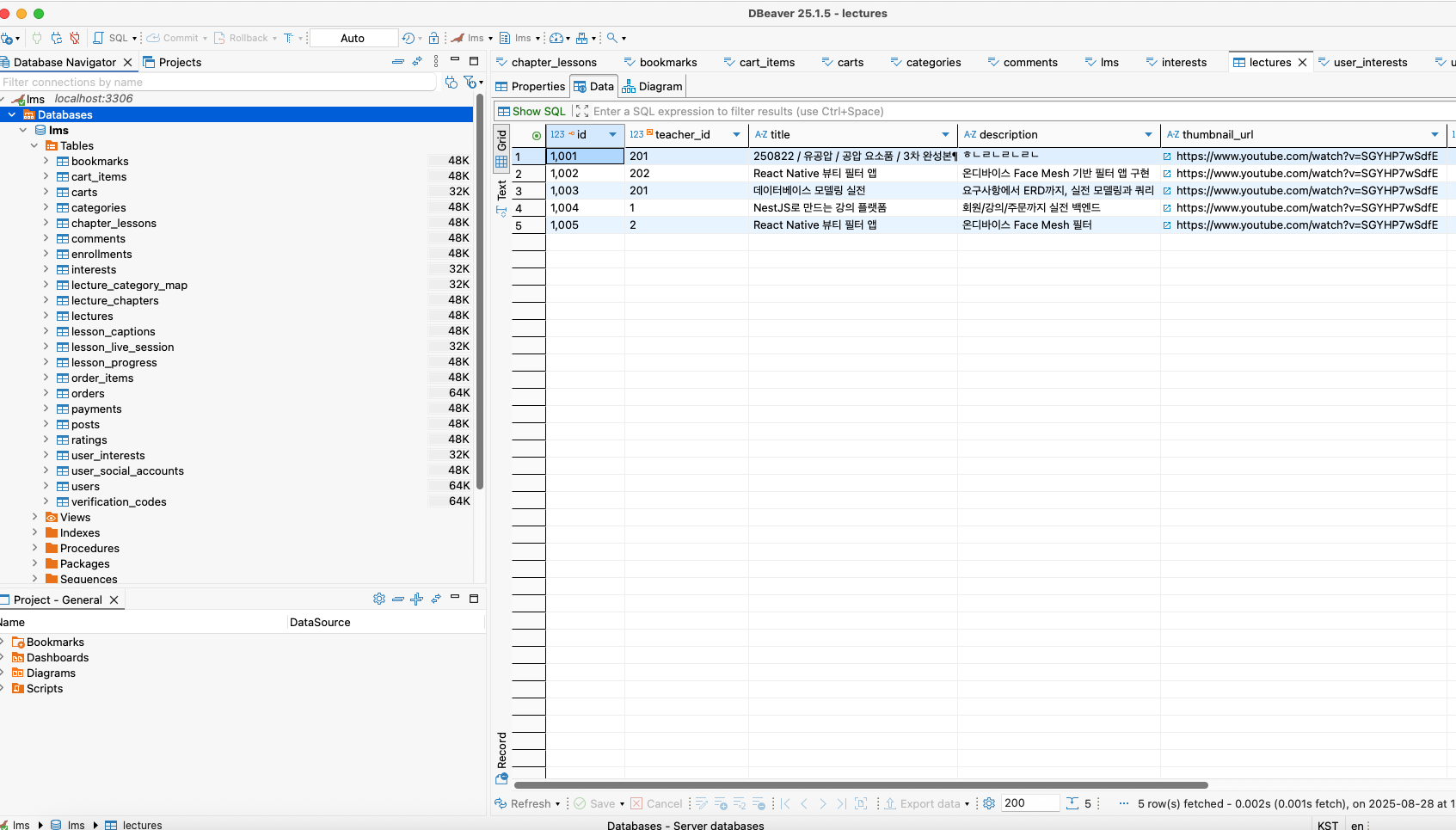
Task: Click the transaction log history icon
Action: click(x=409, y=38)
